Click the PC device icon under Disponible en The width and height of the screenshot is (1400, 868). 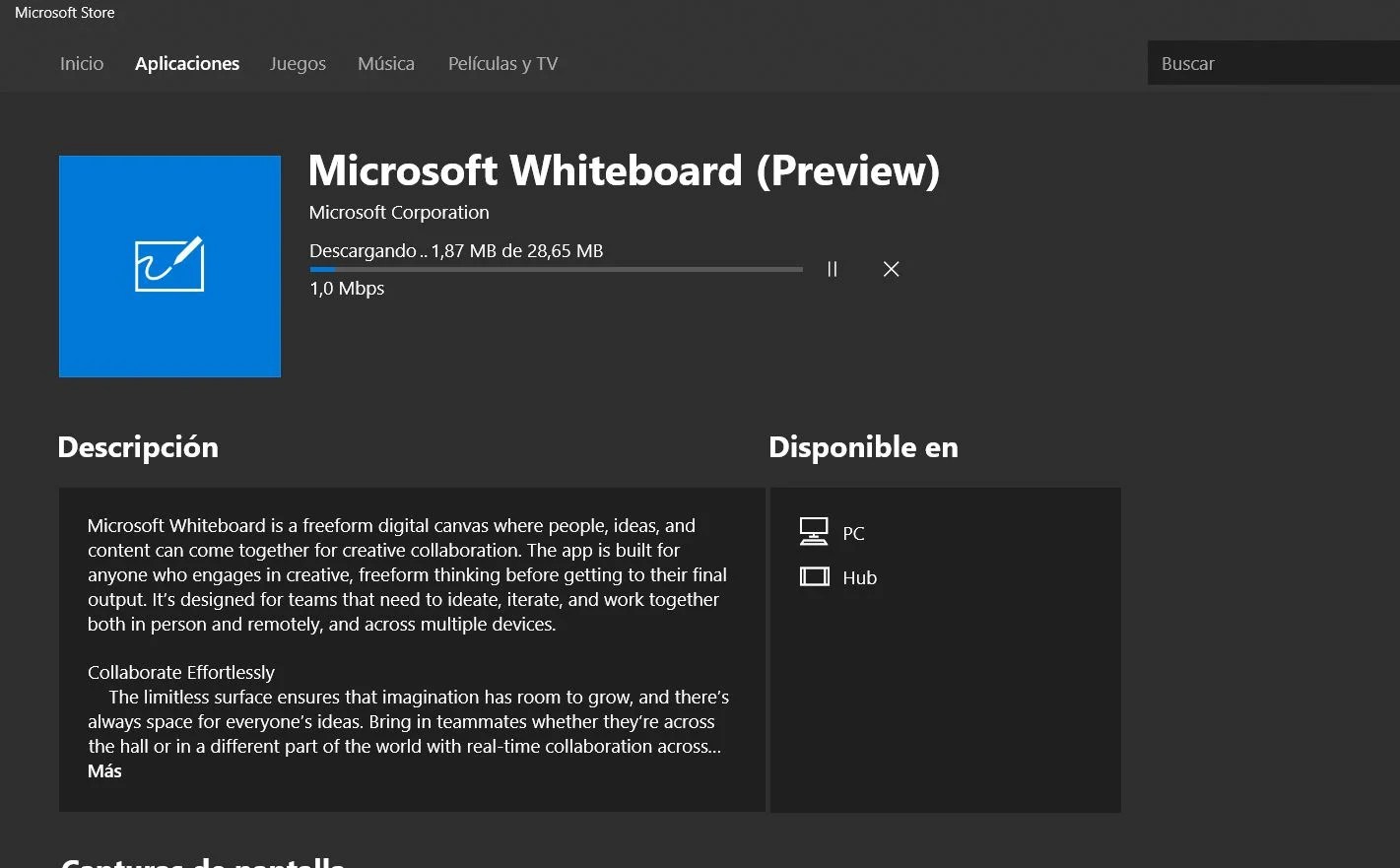(814, 530)
